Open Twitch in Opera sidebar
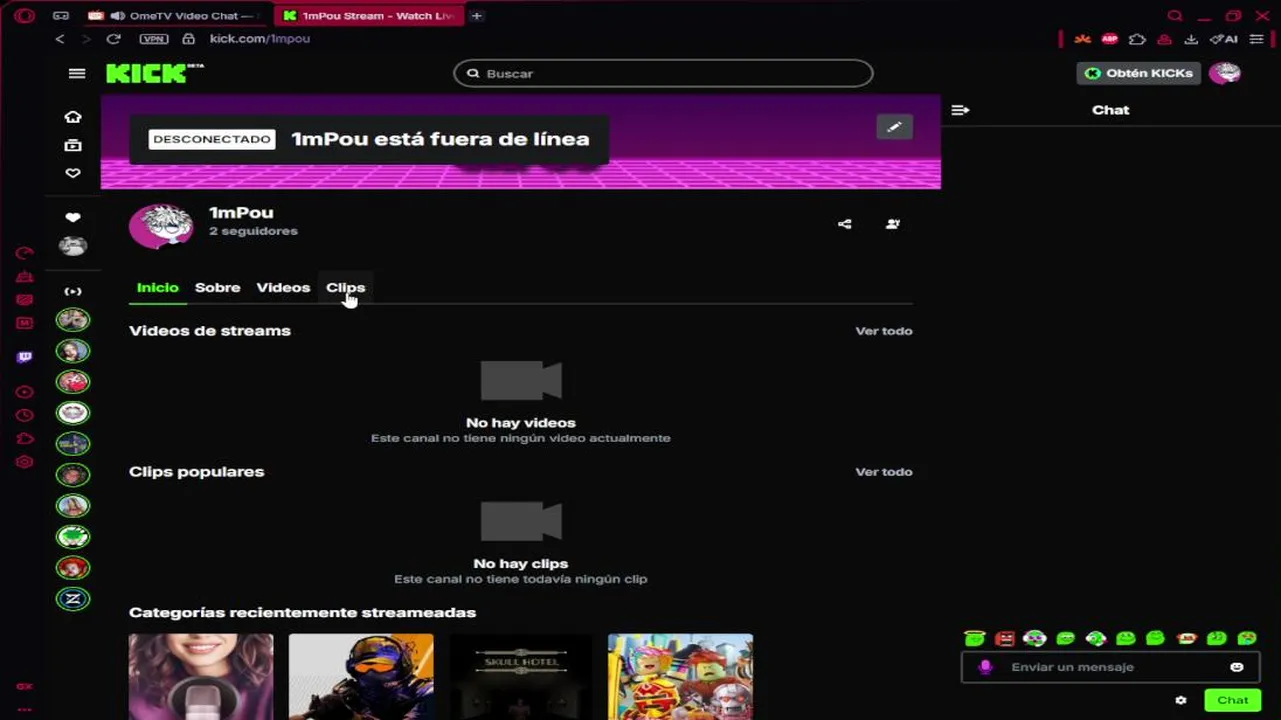 click(x=25, y=357)
